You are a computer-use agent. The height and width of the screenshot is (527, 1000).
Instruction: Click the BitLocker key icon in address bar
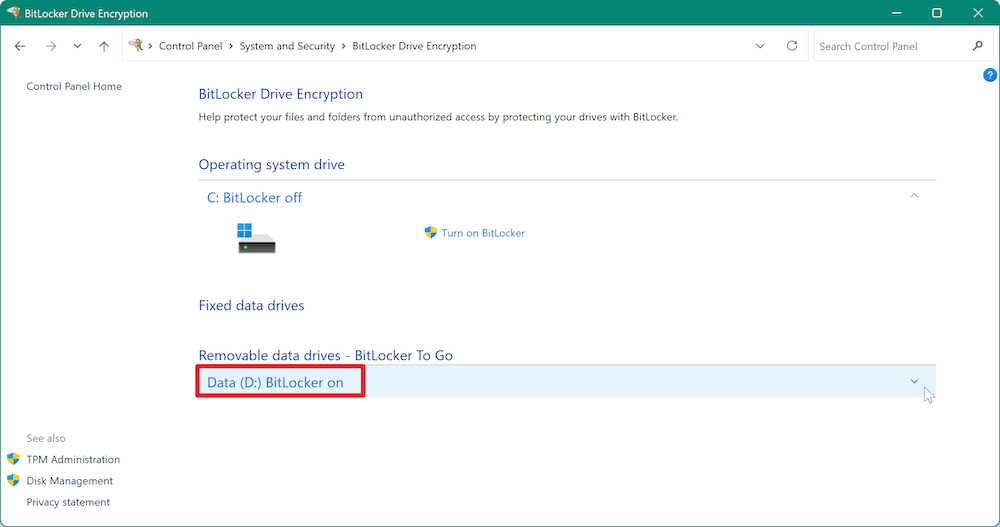tap(135, 45)
